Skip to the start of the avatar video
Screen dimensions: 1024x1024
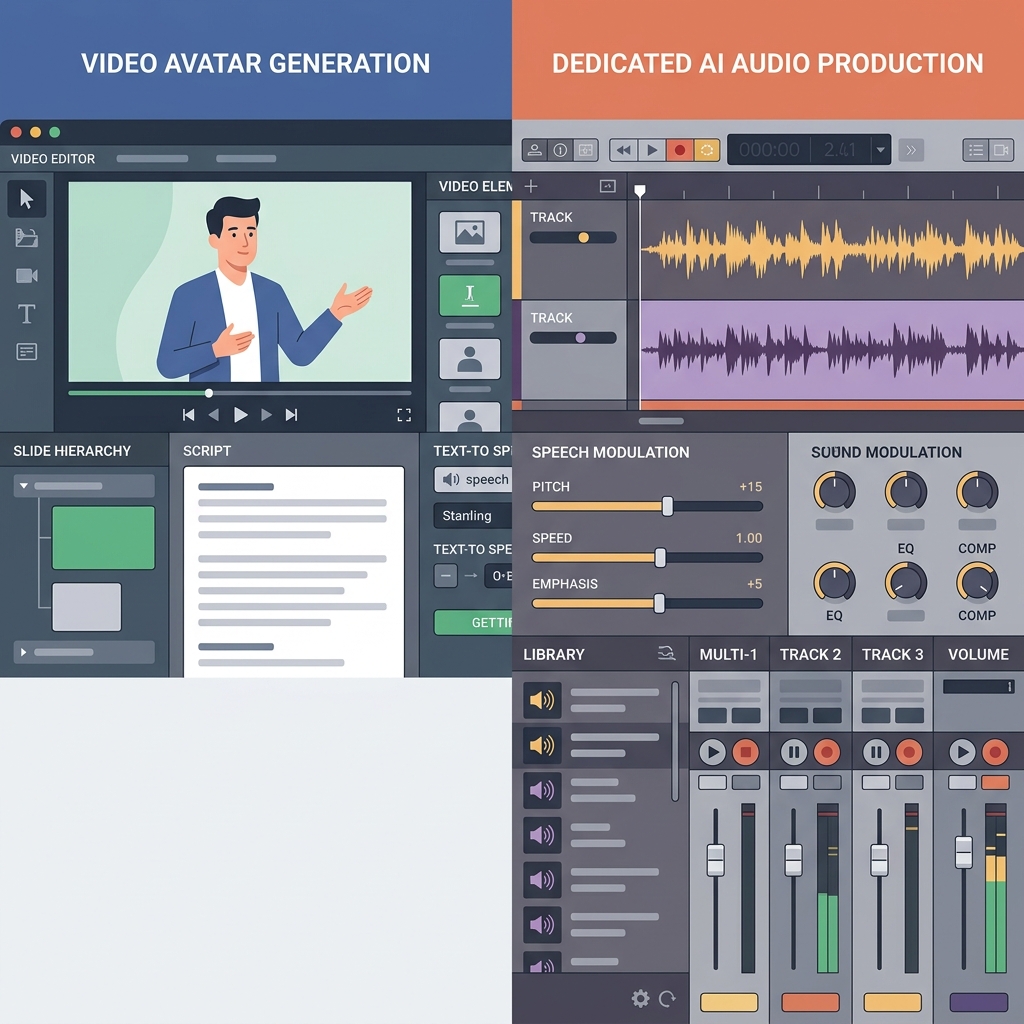coord(189,415)
